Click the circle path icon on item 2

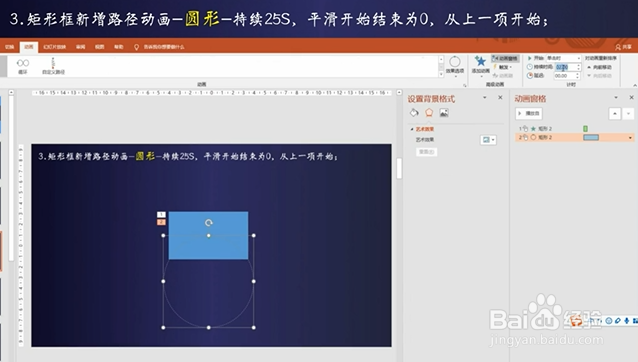point(533,137)
